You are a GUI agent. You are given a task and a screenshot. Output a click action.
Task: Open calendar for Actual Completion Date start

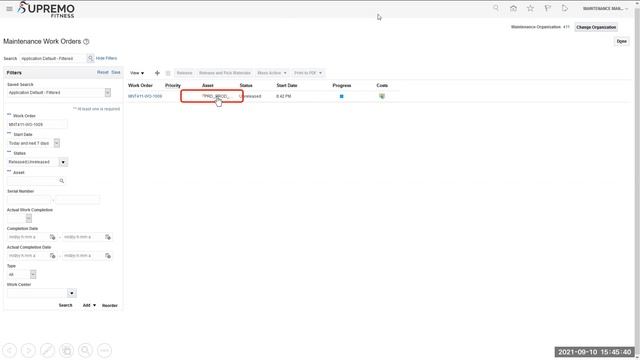click(52, 256)
